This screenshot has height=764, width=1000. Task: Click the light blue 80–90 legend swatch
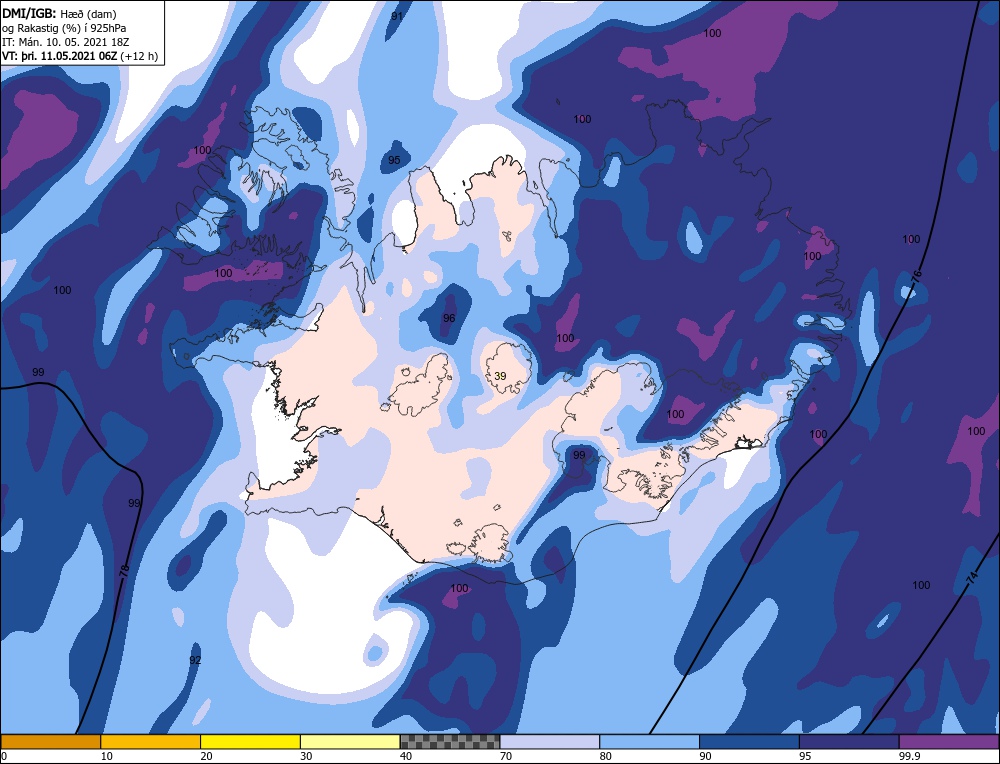pyautogui.click(x=649, y=741)
